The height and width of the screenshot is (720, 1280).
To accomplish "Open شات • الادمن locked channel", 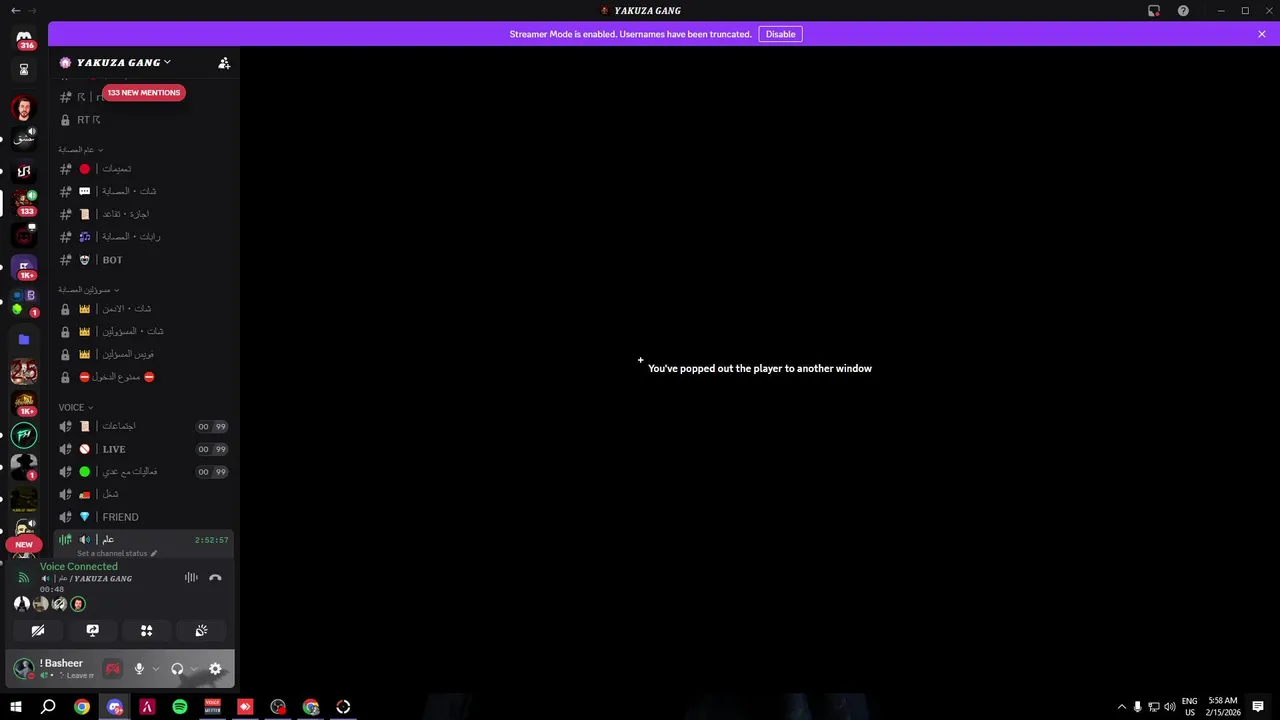I will (x=144, y=309).
